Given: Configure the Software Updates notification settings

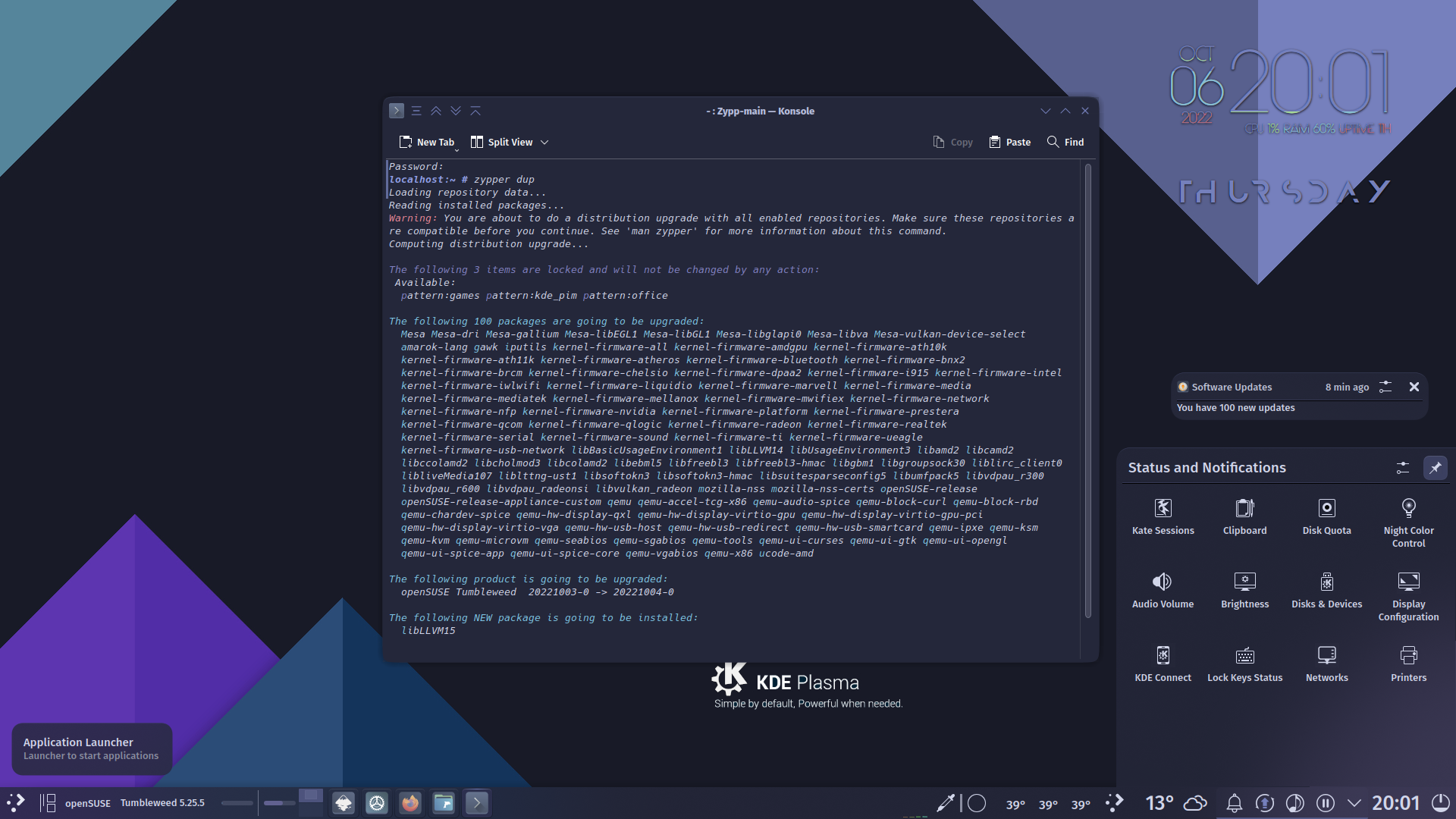Looking at the screenshot, I should (x=1385, y=387).
